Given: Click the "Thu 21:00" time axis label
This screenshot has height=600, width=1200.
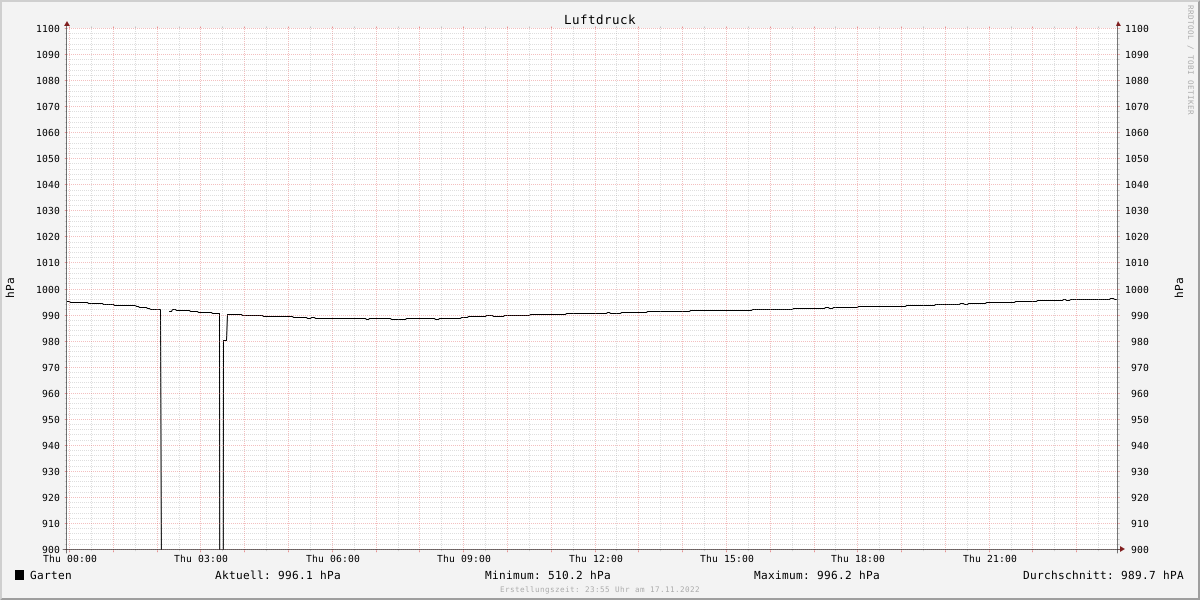Looking at the screenshot, I should click(990, 559).
